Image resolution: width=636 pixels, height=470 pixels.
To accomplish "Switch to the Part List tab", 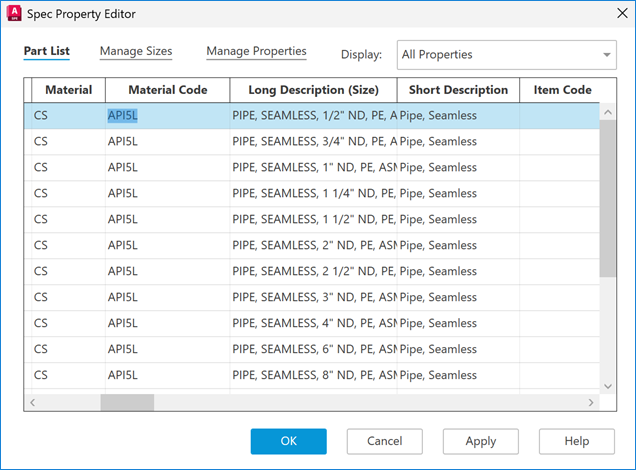I will point(46,52).
